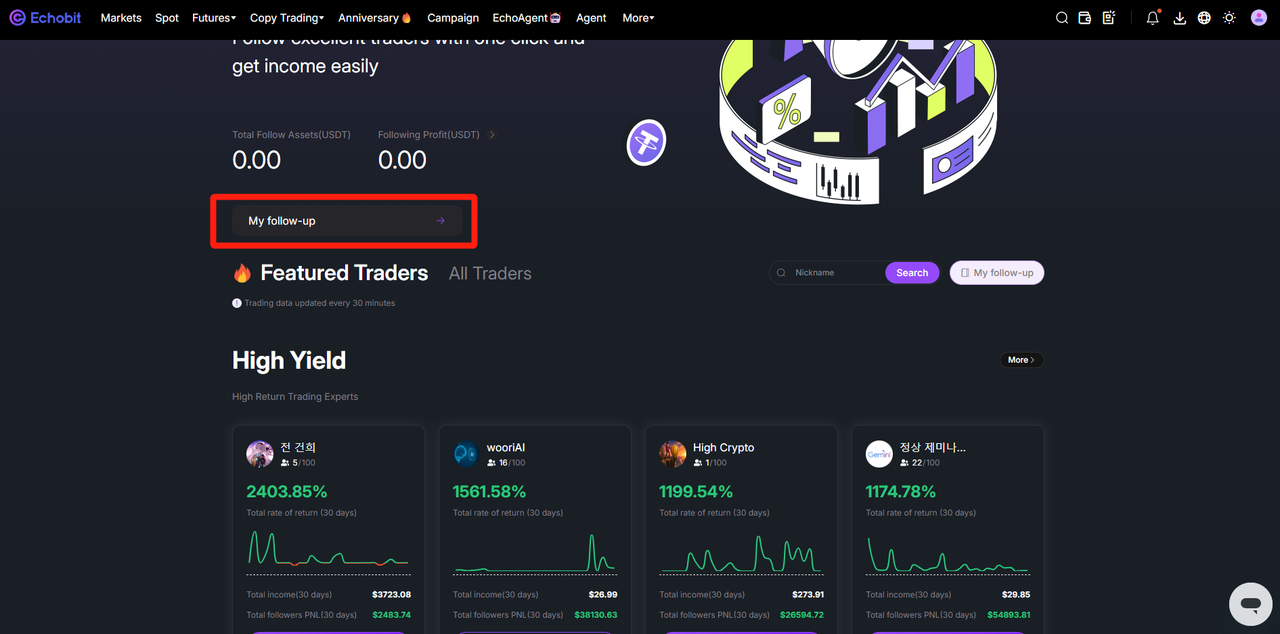The image size is (1280, 634).
Task: Open the user profile avatar
Action: (1259, 18)
